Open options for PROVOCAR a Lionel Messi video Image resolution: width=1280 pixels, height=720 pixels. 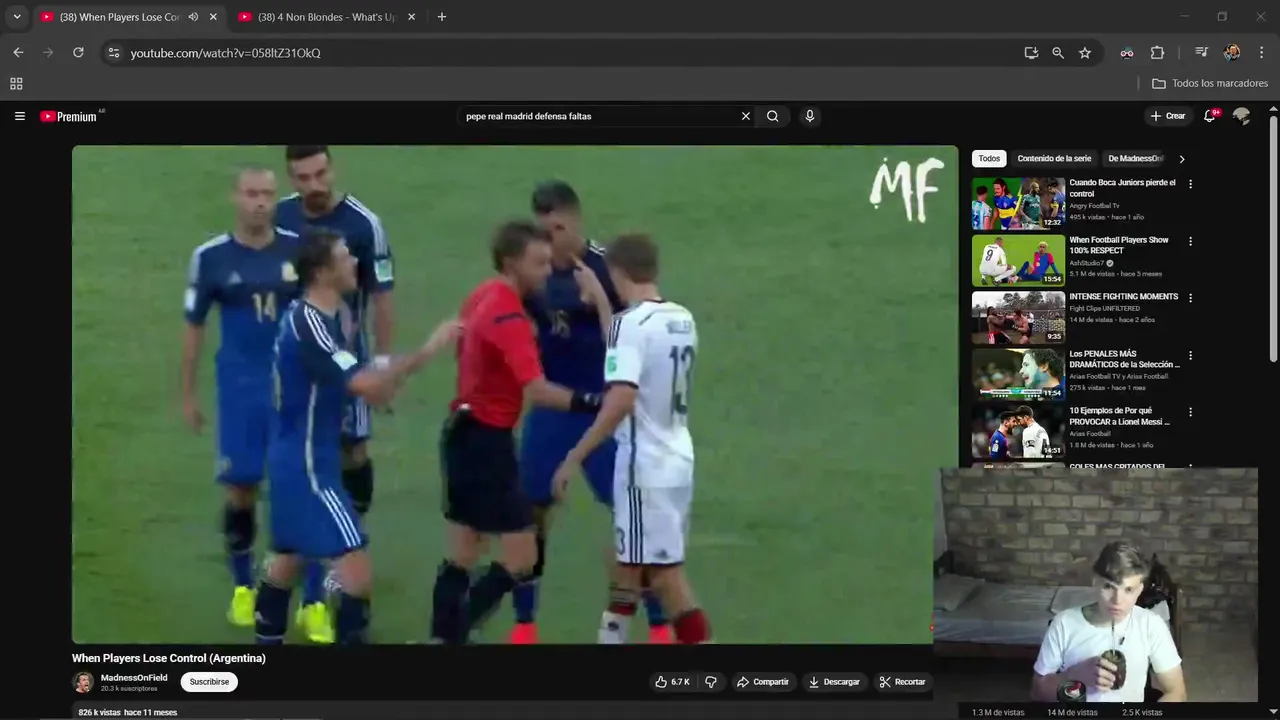pyautogui.click(x=1190, y=412)
